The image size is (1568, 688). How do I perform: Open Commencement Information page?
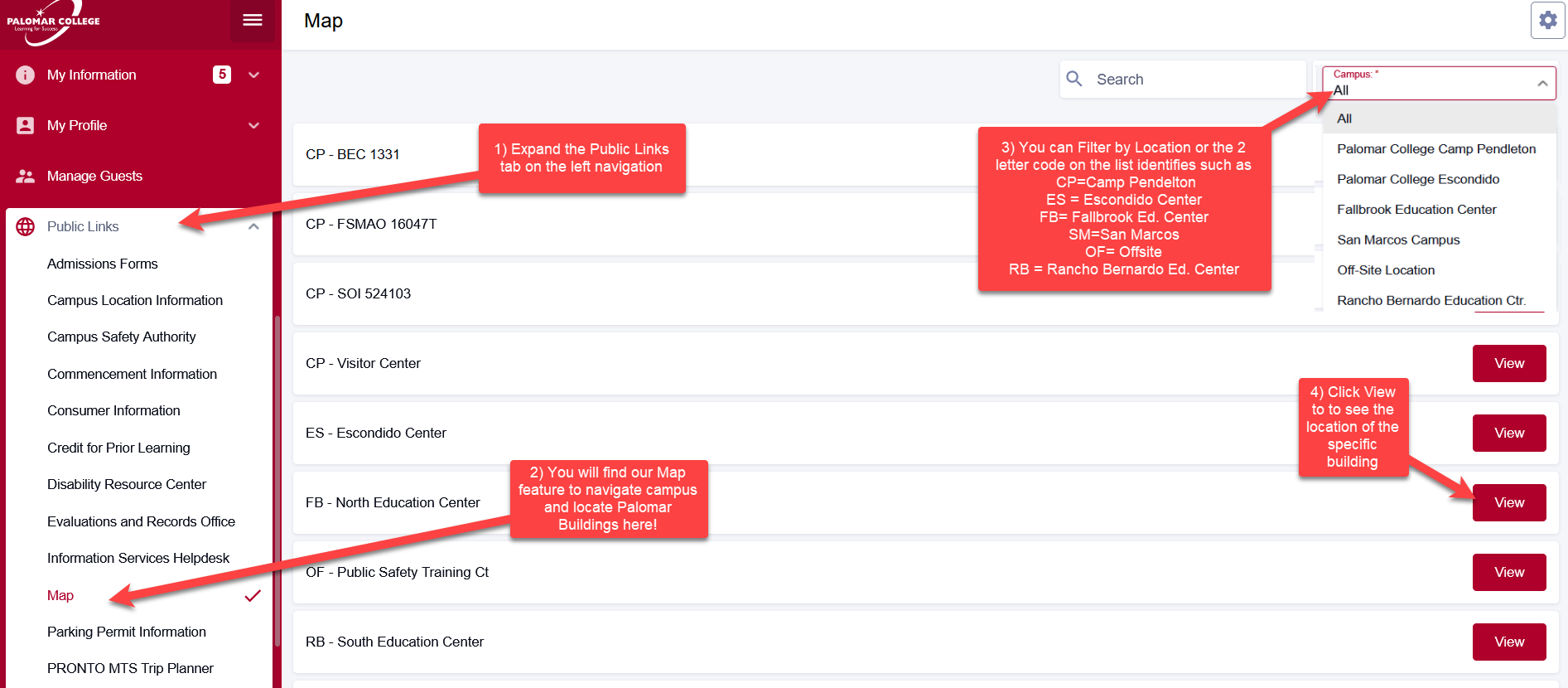point(133,374)
